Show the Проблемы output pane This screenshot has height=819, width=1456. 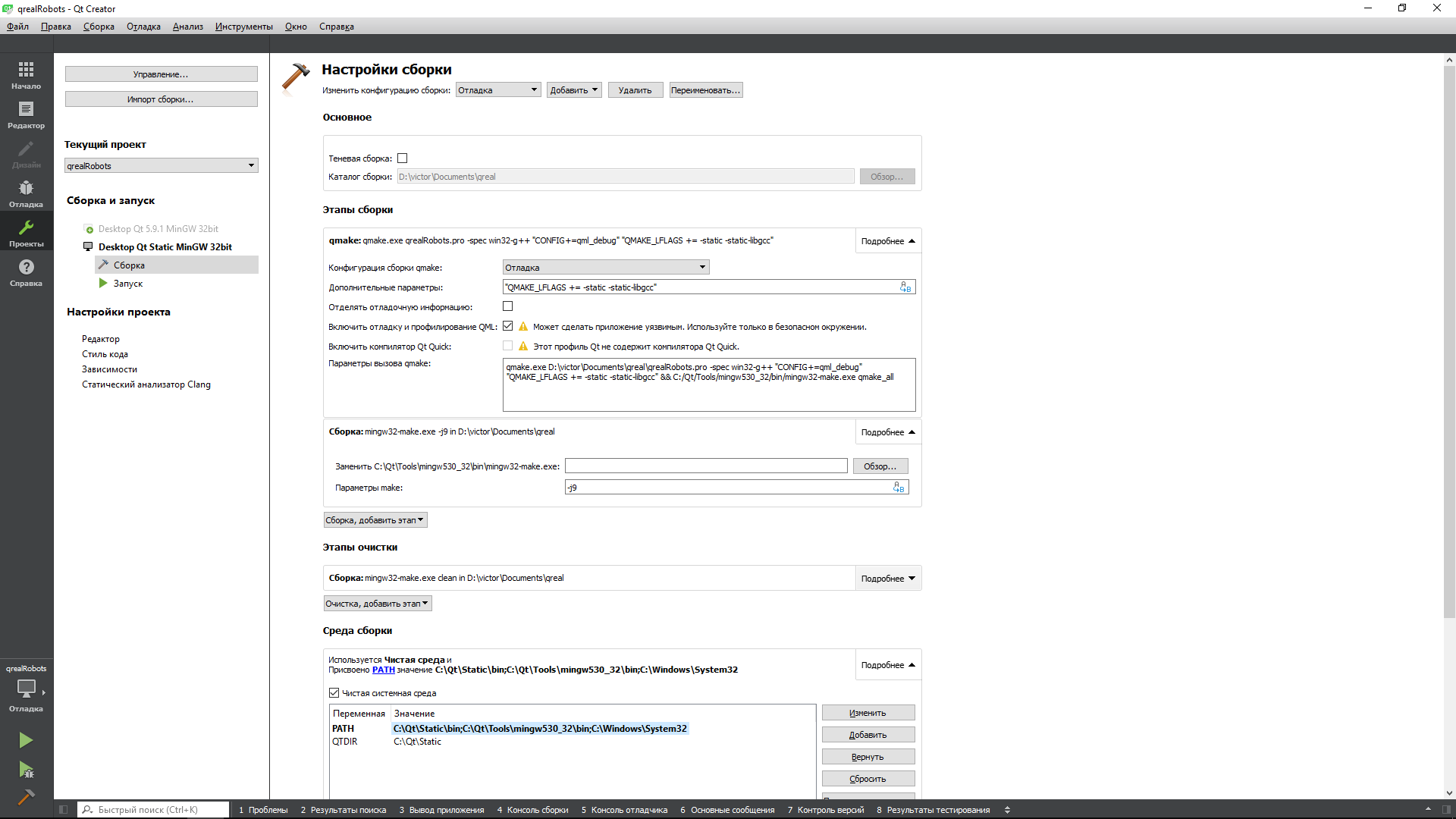click(263, 810)
